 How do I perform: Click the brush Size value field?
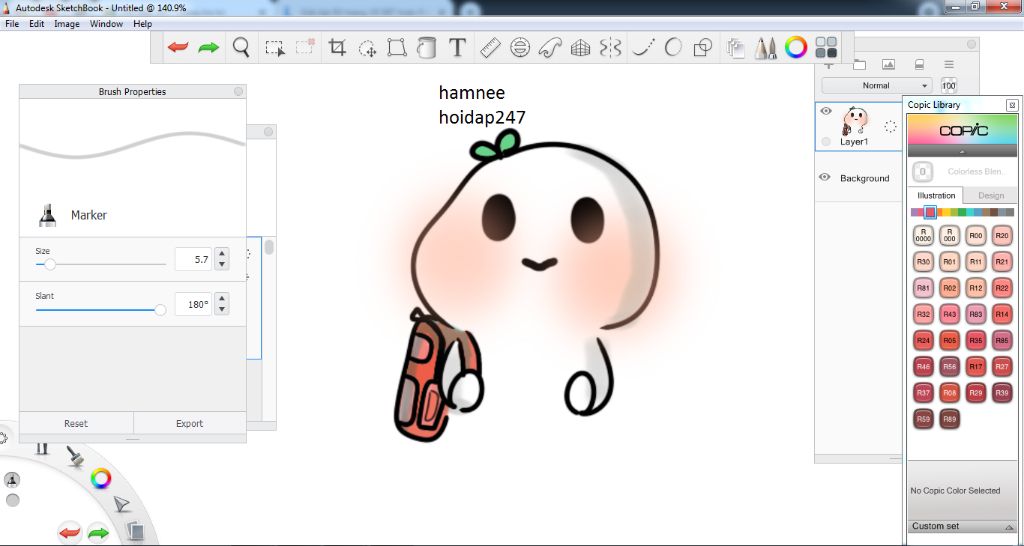coord(193,259)
